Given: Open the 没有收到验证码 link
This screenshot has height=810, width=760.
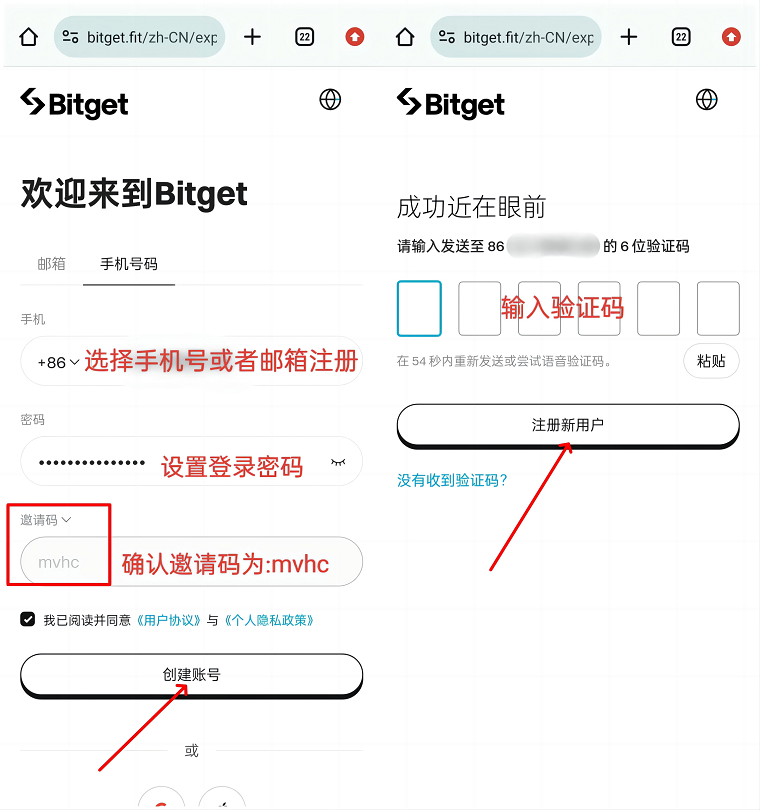Looking at the screenshot, I should [x=452, y=480].
